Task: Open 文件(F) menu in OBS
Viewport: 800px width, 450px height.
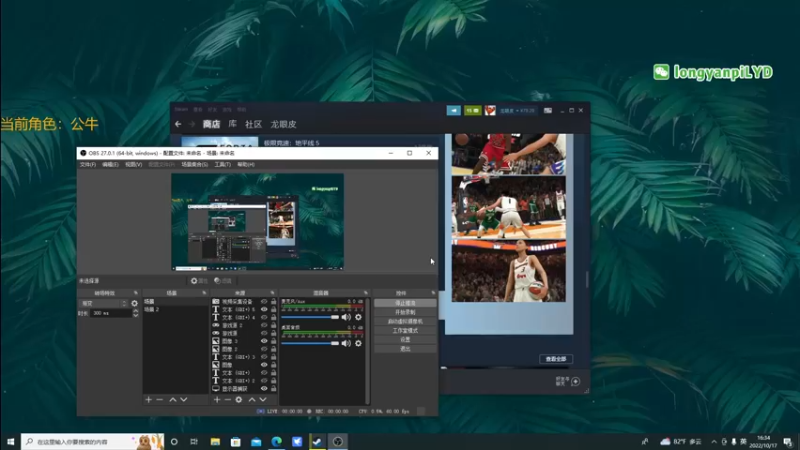Action: (87, 164)
